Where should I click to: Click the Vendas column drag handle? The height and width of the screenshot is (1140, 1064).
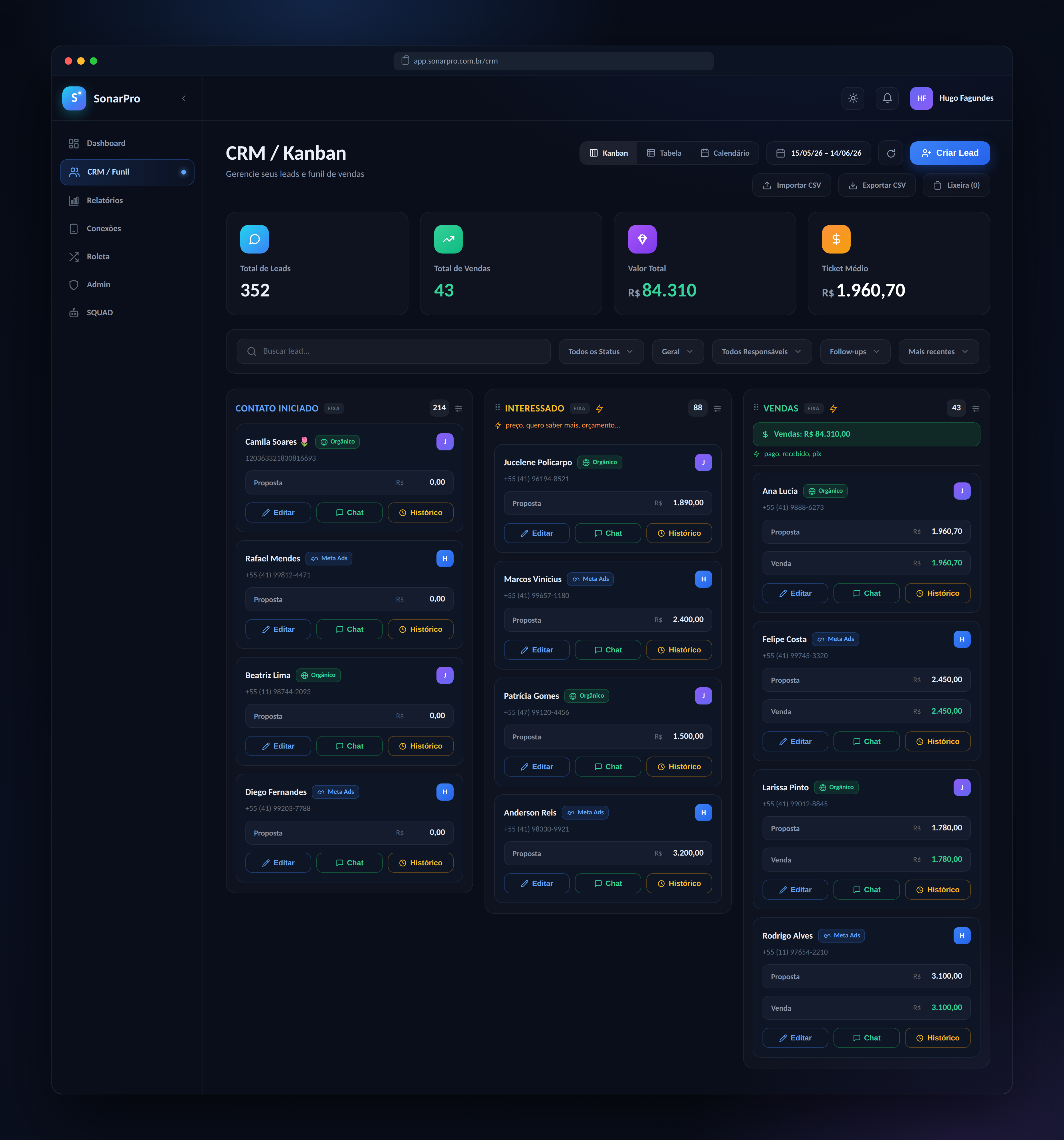[756, 407]
